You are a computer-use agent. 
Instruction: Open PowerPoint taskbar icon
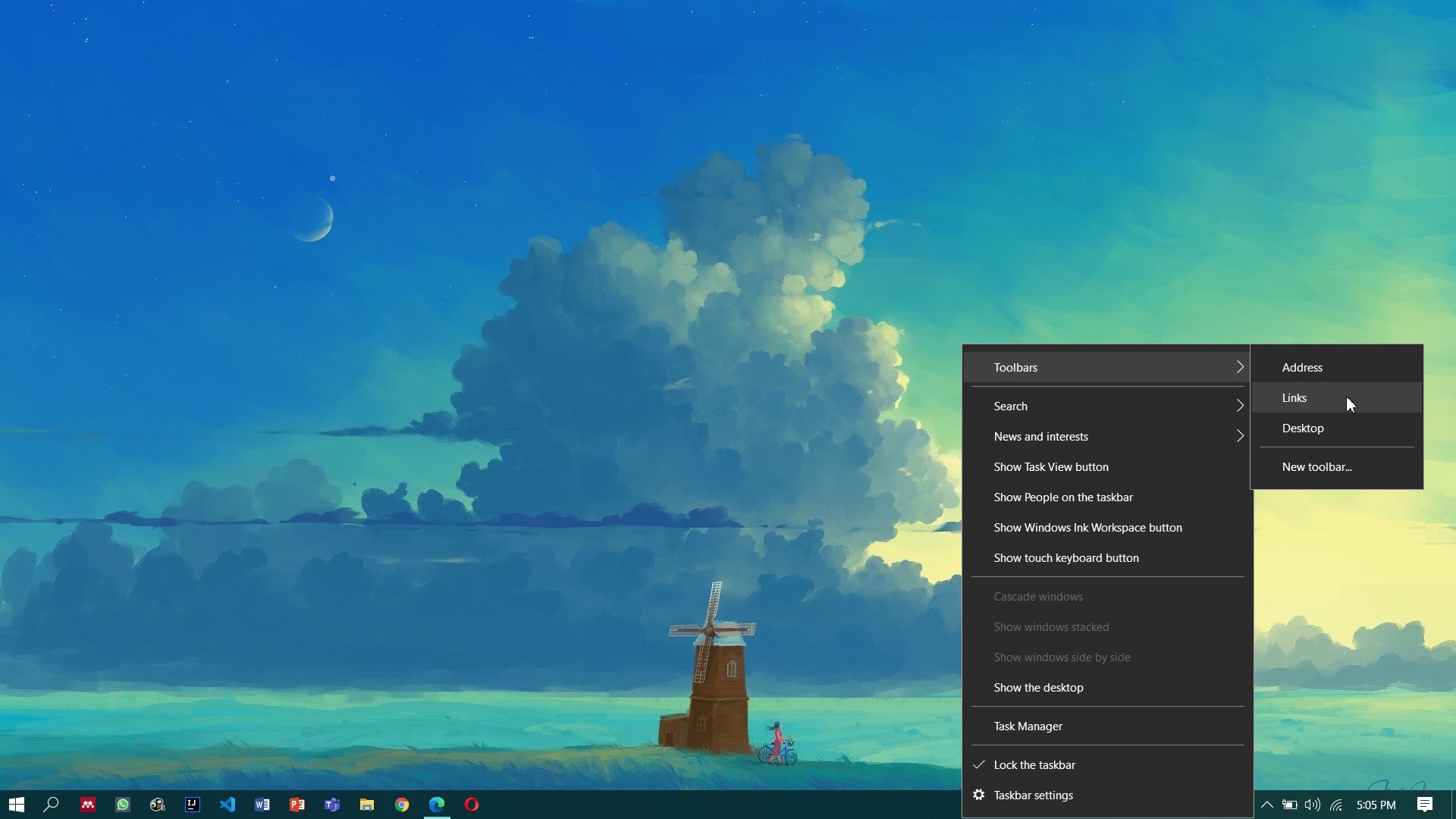coord(297,805)
